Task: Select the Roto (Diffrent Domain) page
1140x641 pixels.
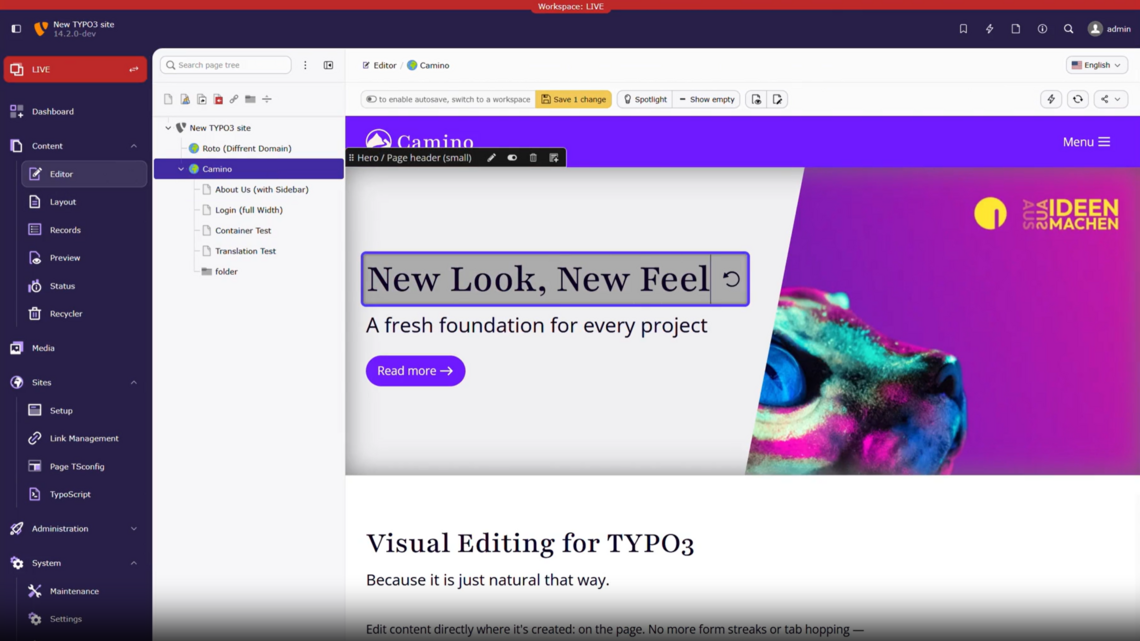Action: pos(246,148)
